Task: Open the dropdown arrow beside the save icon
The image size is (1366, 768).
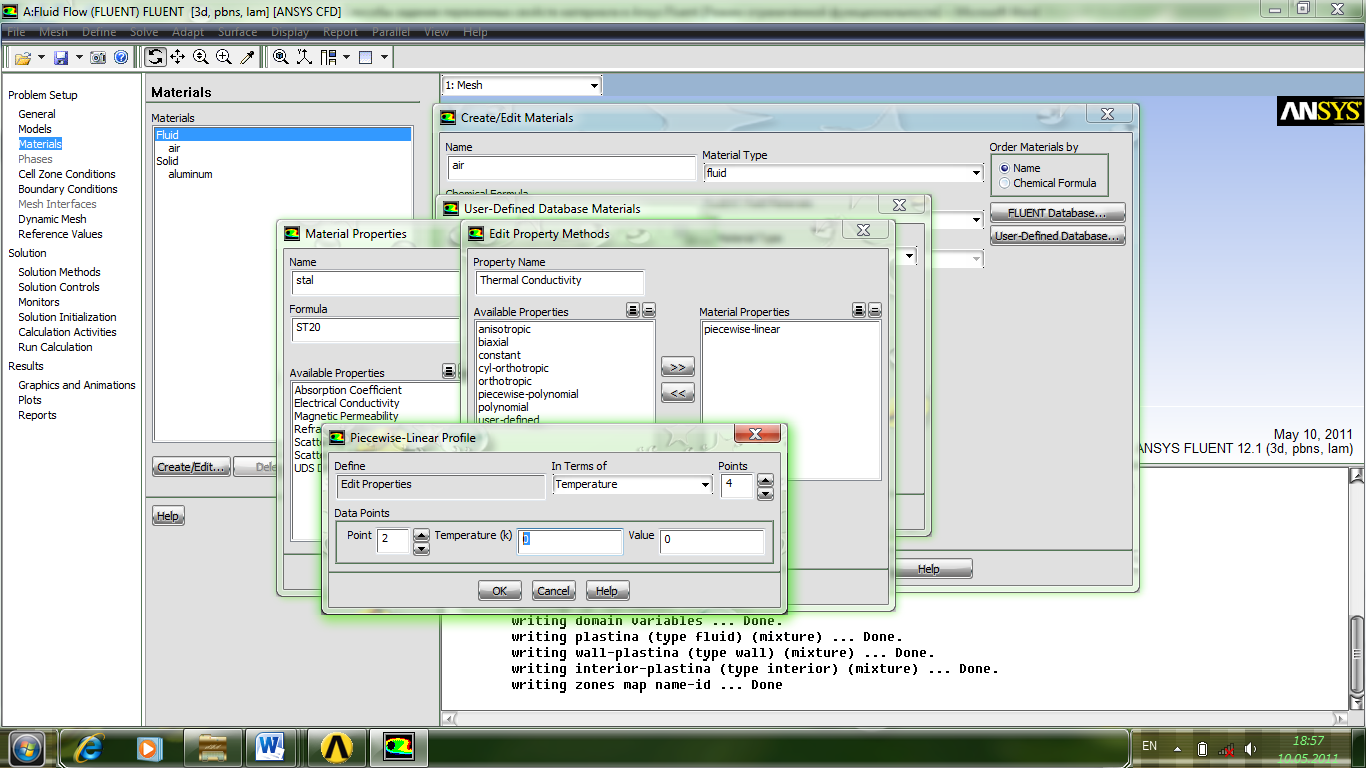Action: point(79,58)
